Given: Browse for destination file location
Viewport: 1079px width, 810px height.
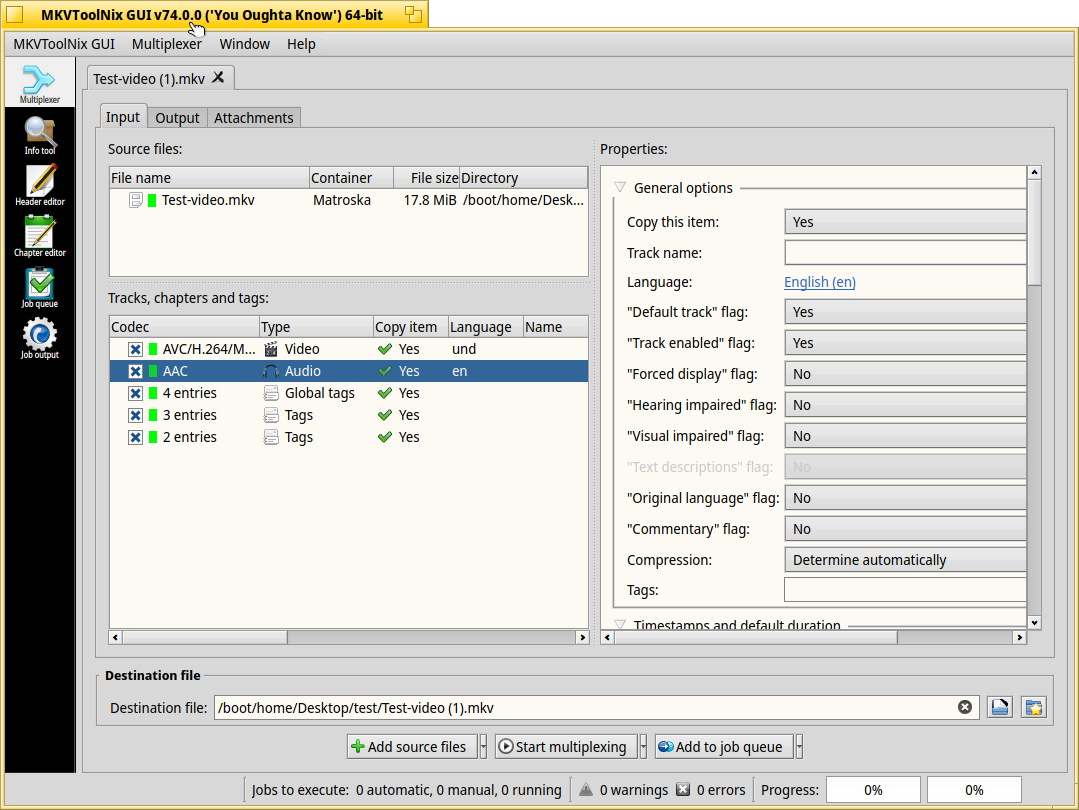Looking at the screenshot, I should point(999,707).
